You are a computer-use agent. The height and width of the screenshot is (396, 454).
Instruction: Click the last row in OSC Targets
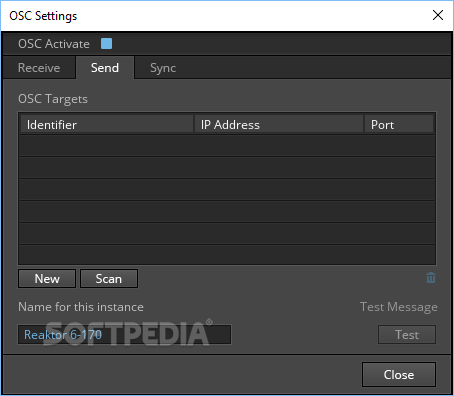[x=227, y=254]
